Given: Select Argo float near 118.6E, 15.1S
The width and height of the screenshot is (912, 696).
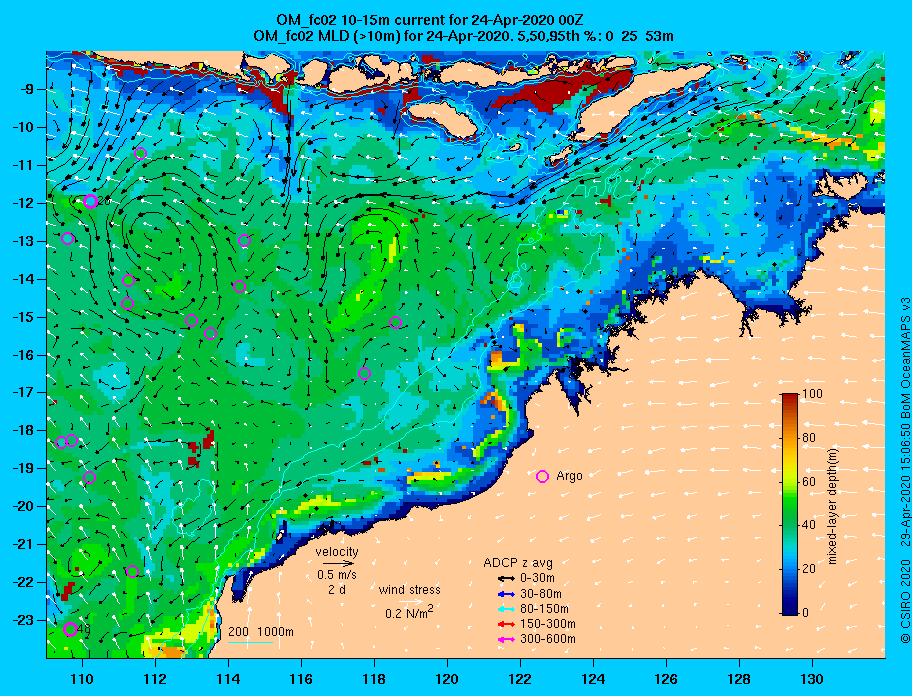Looking at the screenshot, I should coord(396,323).
